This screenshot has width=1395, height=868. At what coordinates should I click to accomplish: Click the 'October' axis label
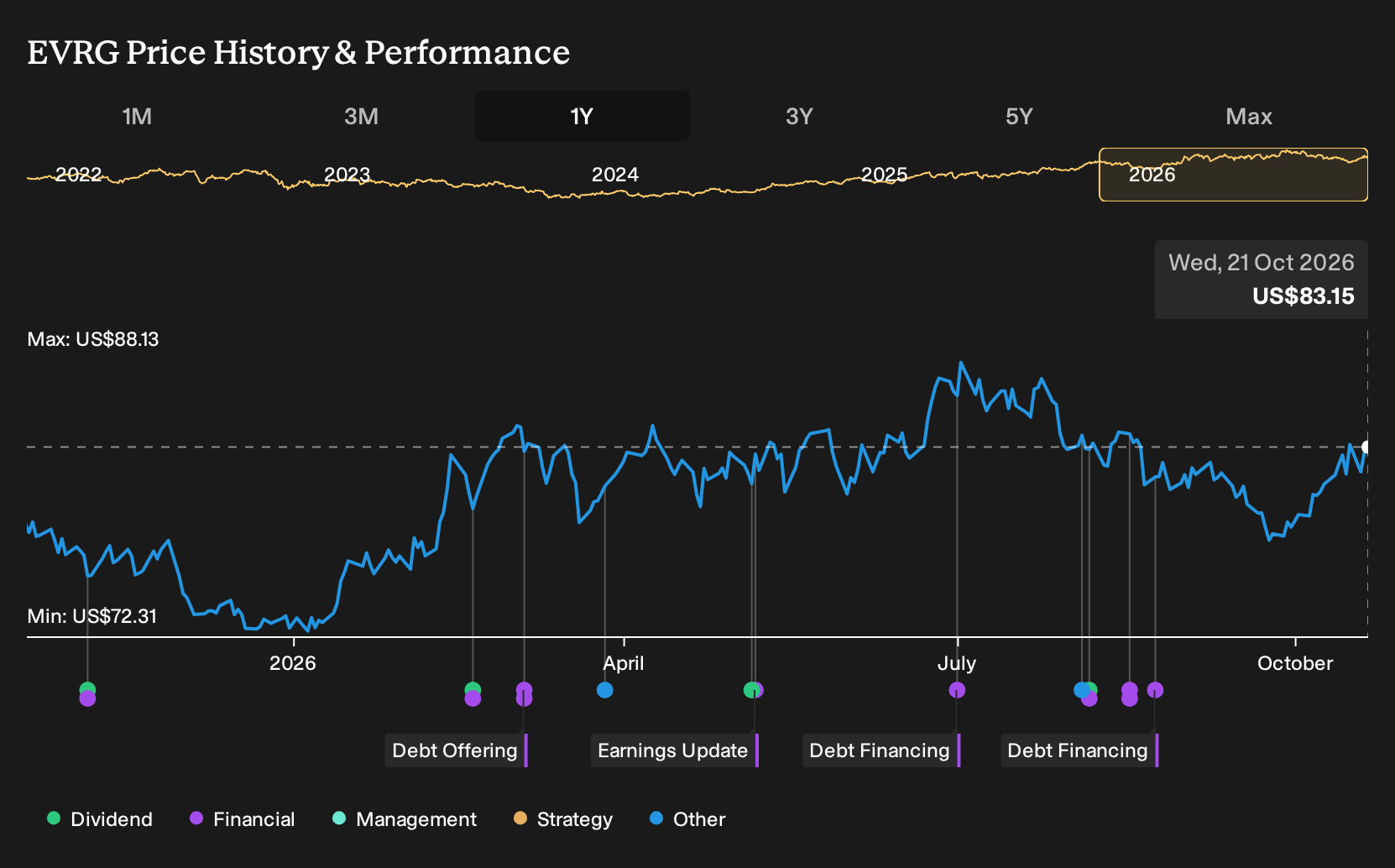[x=1295, y=663]
